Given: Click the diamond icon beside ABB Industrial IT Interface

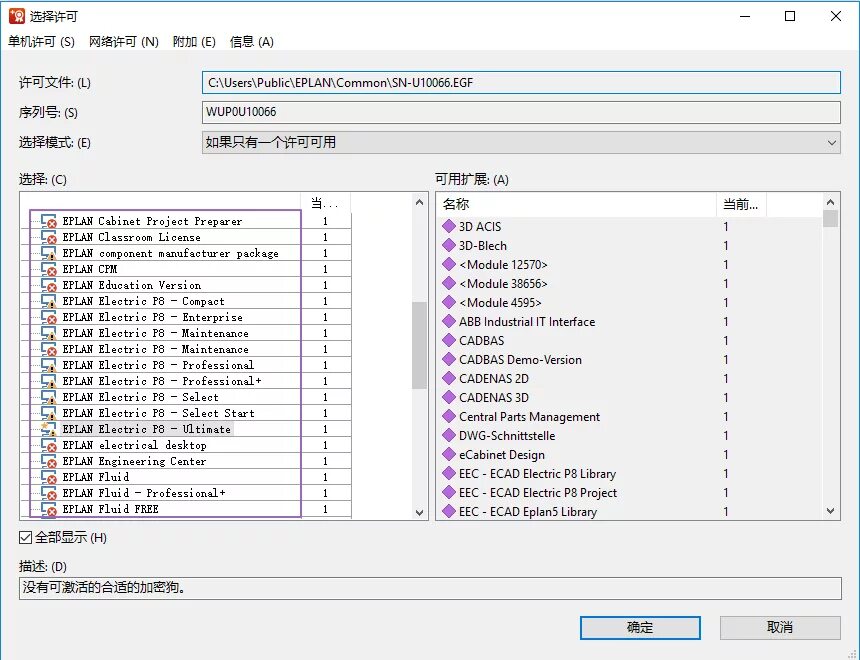Looking at the screenshot, I should (447, 322).
